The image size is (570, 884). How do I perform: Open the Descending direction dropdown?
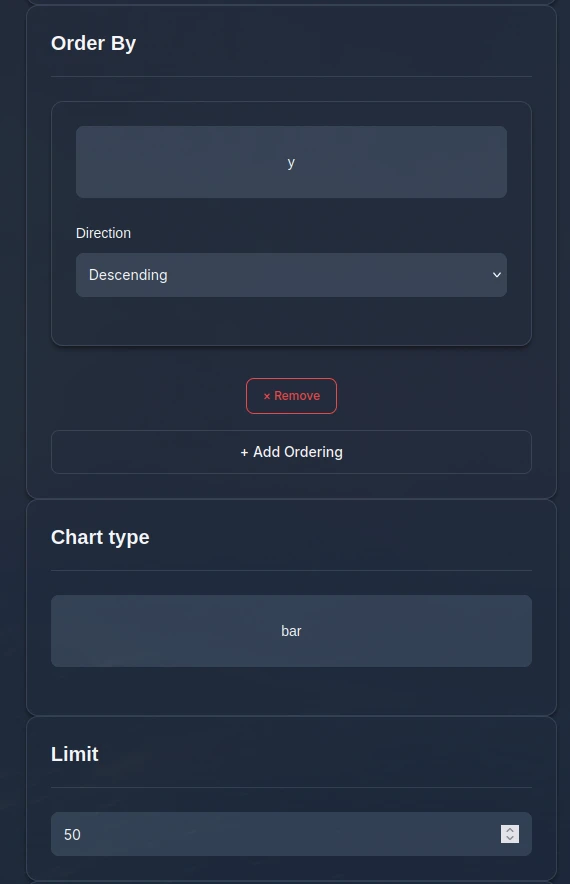[x=291, y=275]
